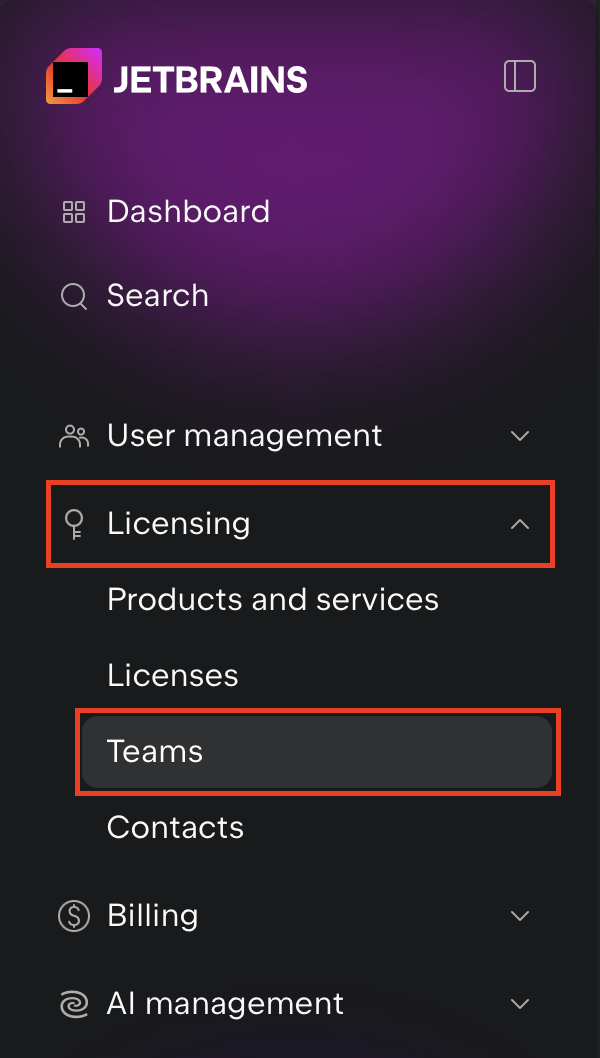Expand the AI management chevron
This screenshot has height=1058, width=600.
(x=519, y=1004)
